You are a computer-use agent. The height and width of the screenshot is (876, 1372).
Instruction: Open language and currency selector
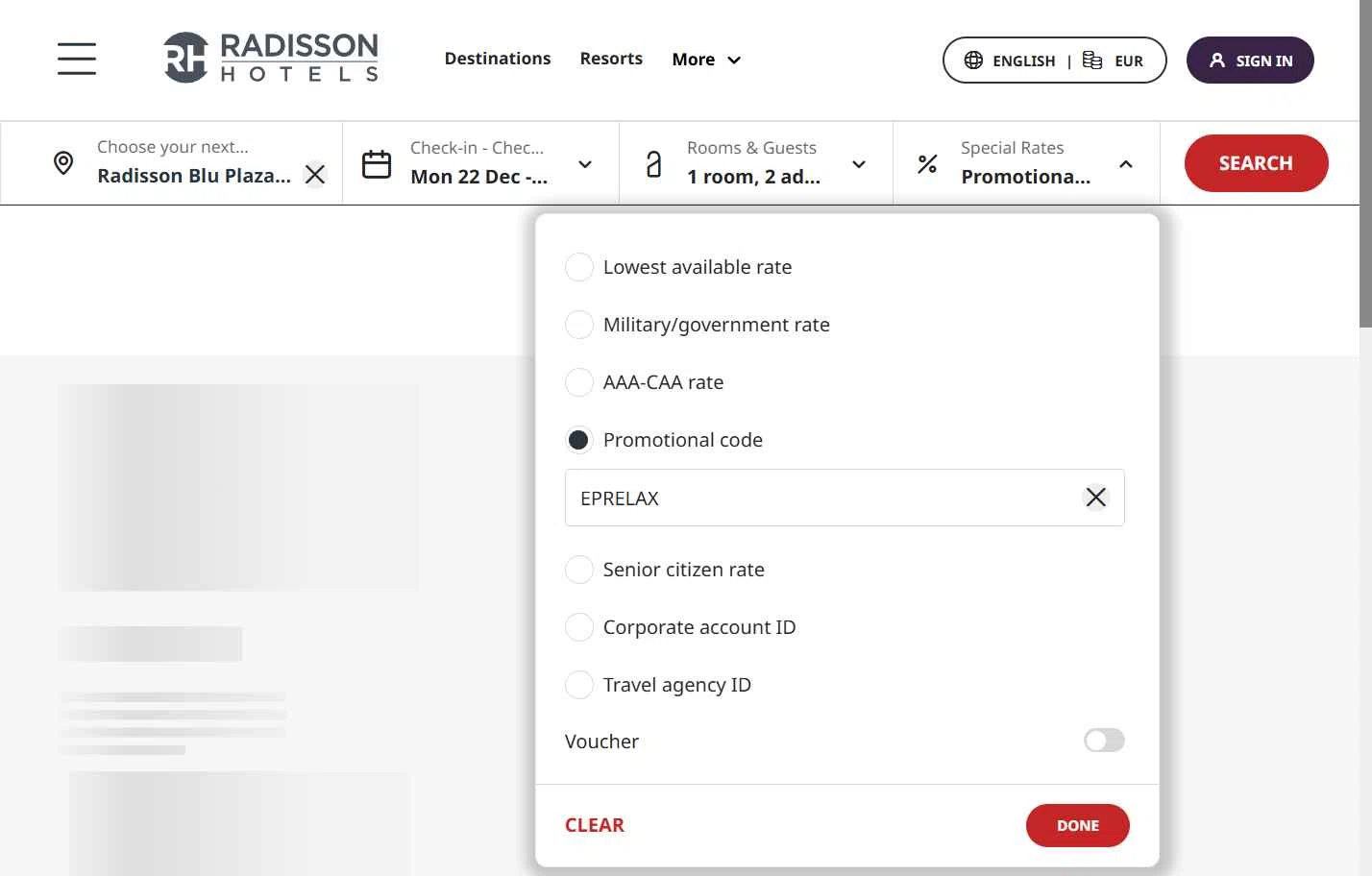pos(1055,61)
